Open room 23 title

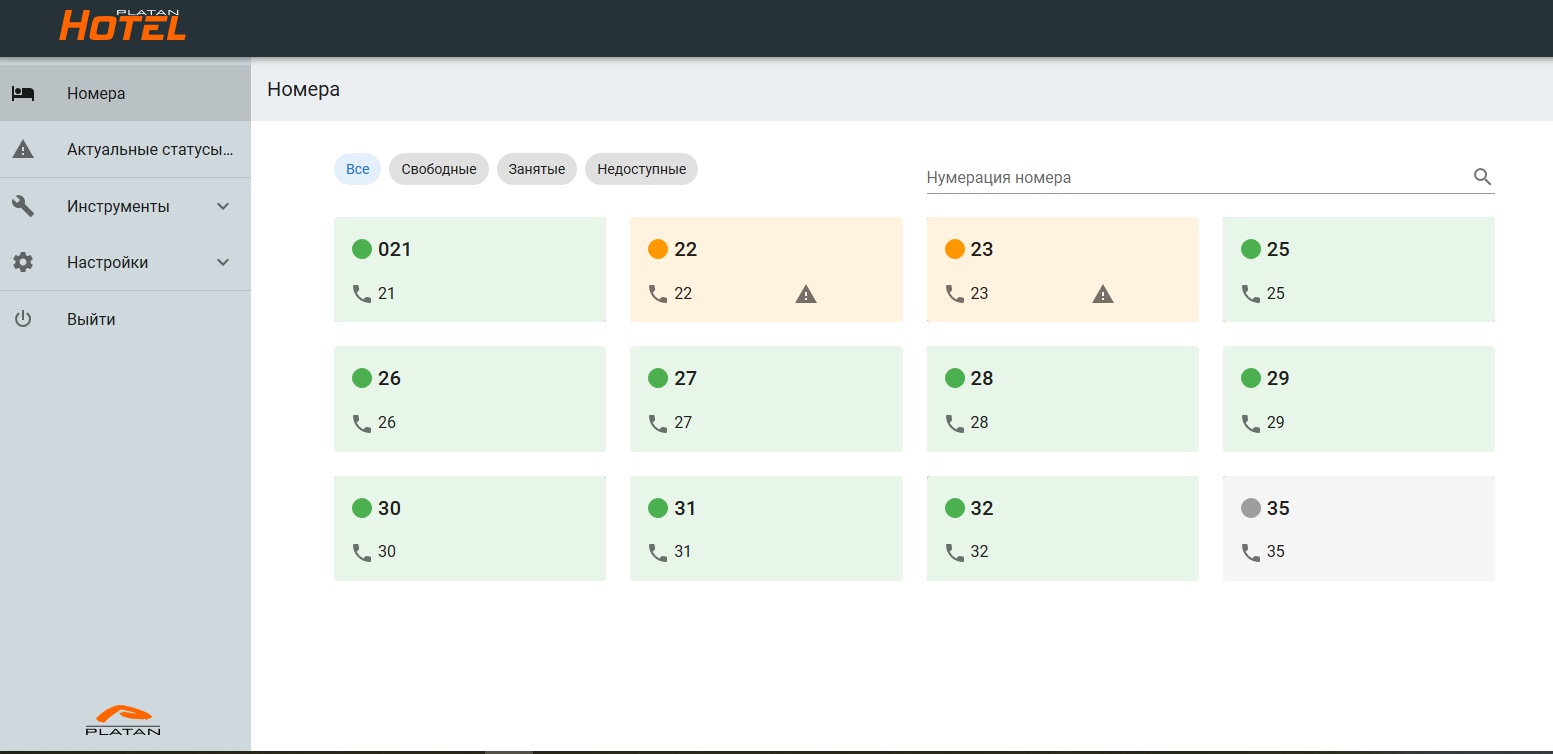pos(982,249)
